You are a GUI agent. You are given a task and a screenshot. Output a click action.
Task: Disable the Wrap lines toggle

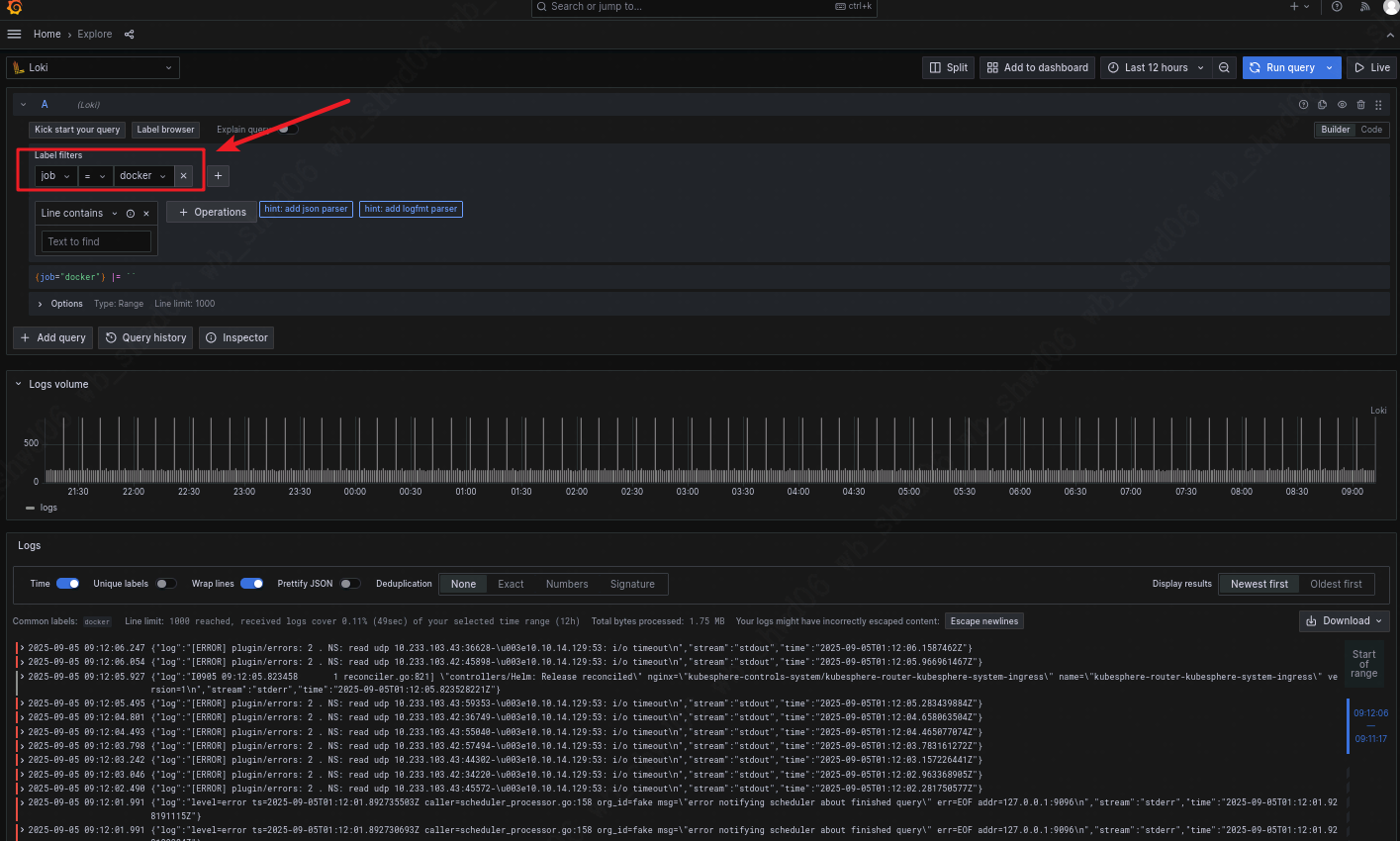[x=251, y=584]
